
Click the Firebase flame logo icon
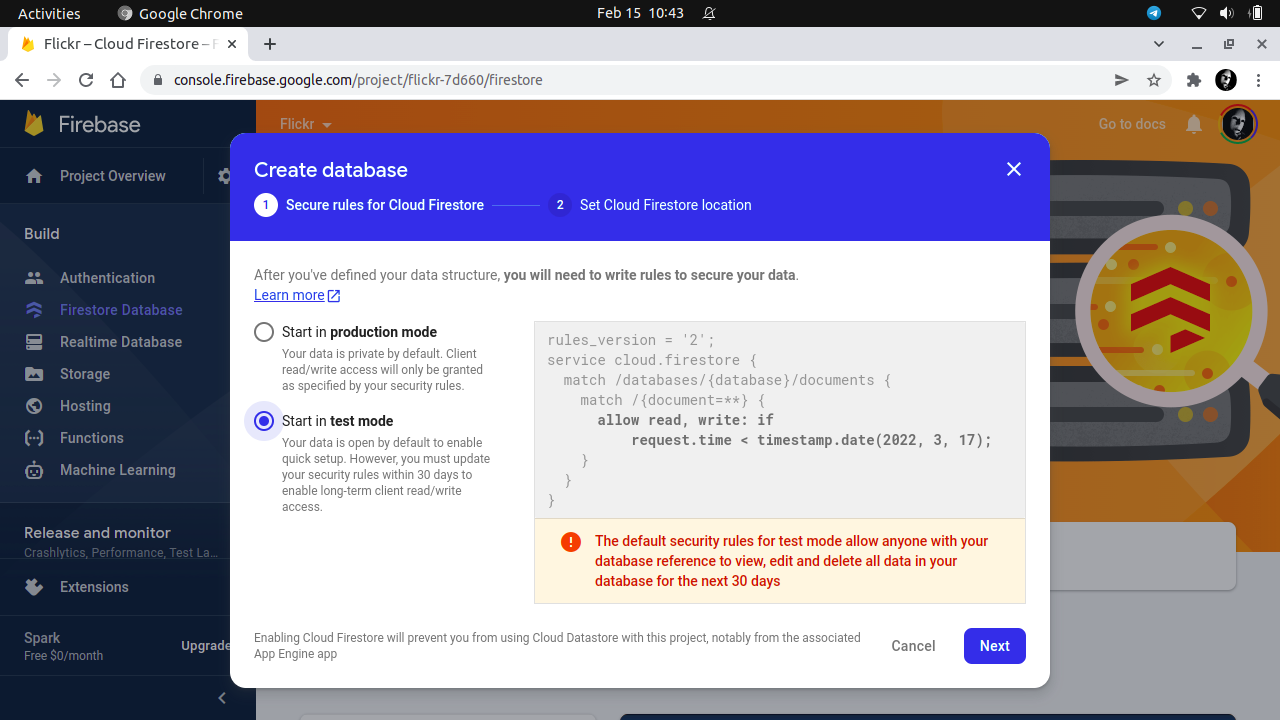34,124
